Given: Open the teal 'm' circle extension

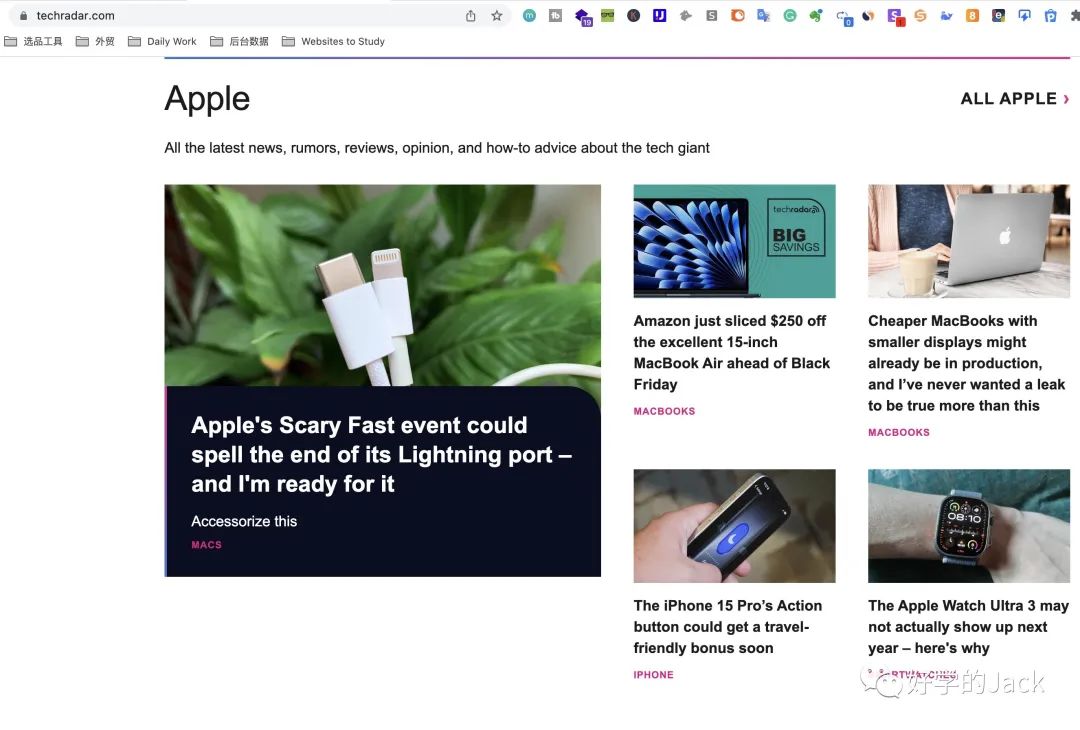Looking at the screenshot, I should click(529, 15).
